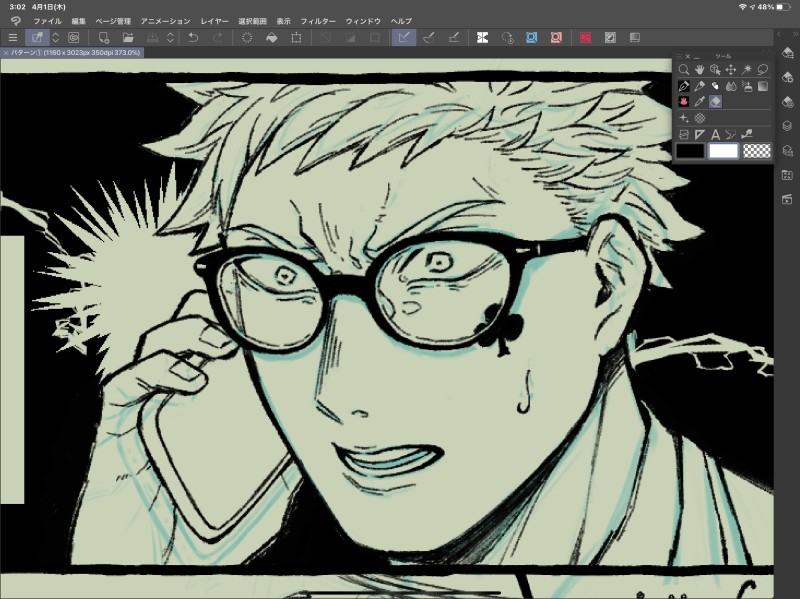Select the Ruler triangle tool

[x=699, y=135]
